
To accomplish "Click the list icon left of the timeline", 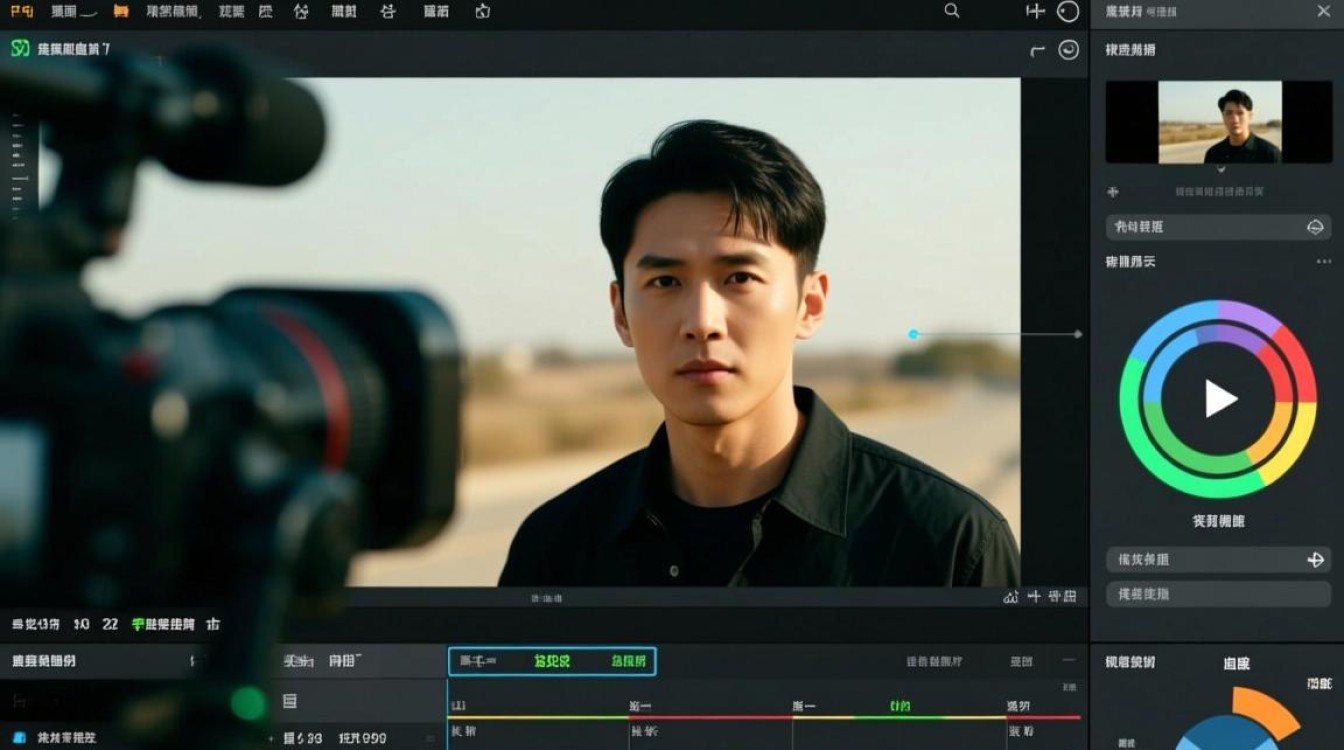I will tap(289, 702).
